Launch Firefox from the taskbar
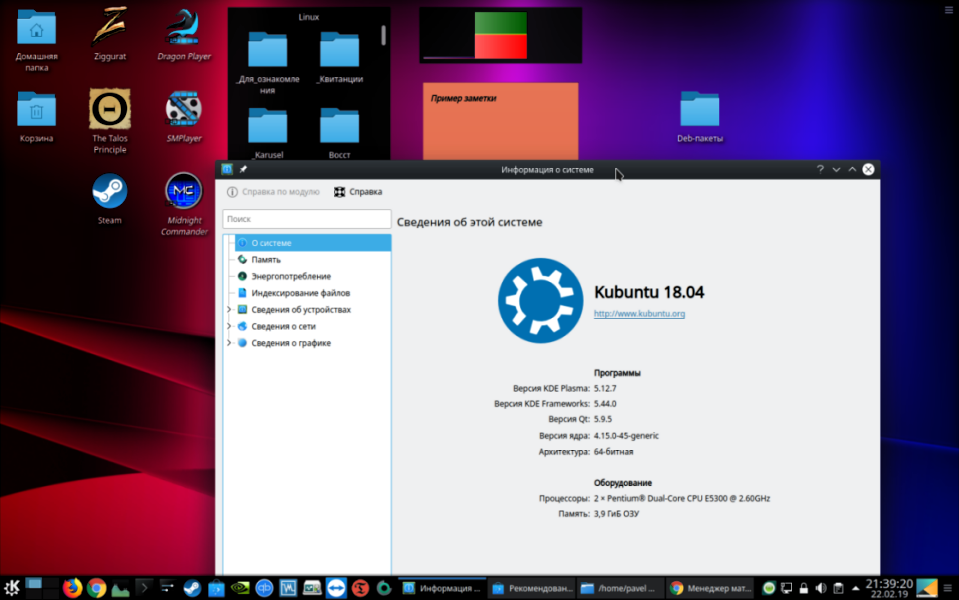This screenshot has width=959, height=600. (71, 588)
